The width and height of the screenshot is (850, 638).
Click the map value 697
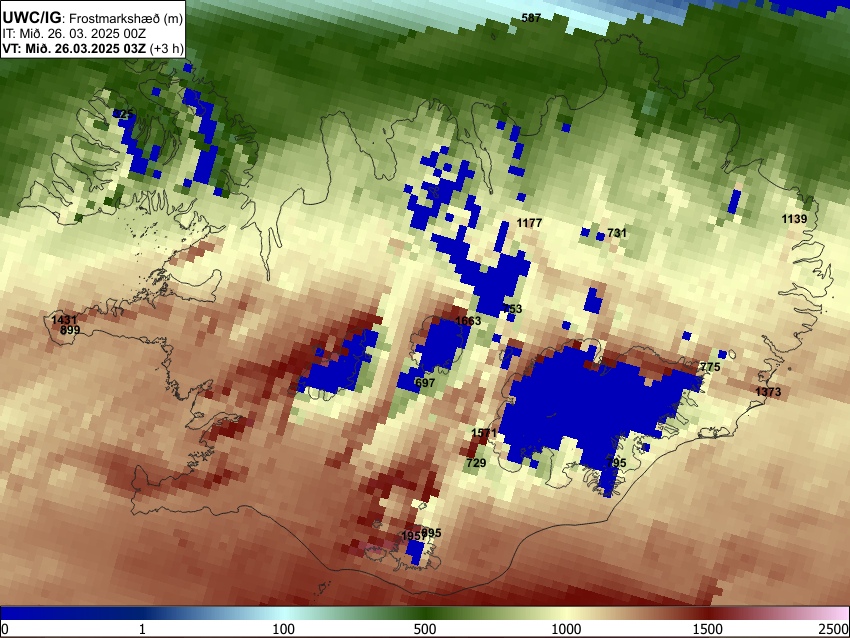[x=425, y=383]
